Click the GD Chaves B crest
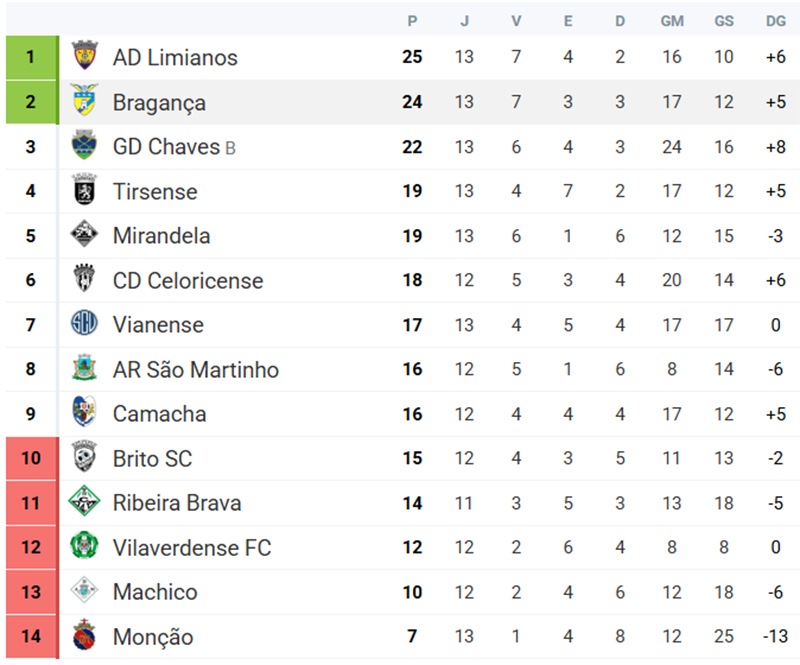The image size is (800, 665). [x=85, y=147]
